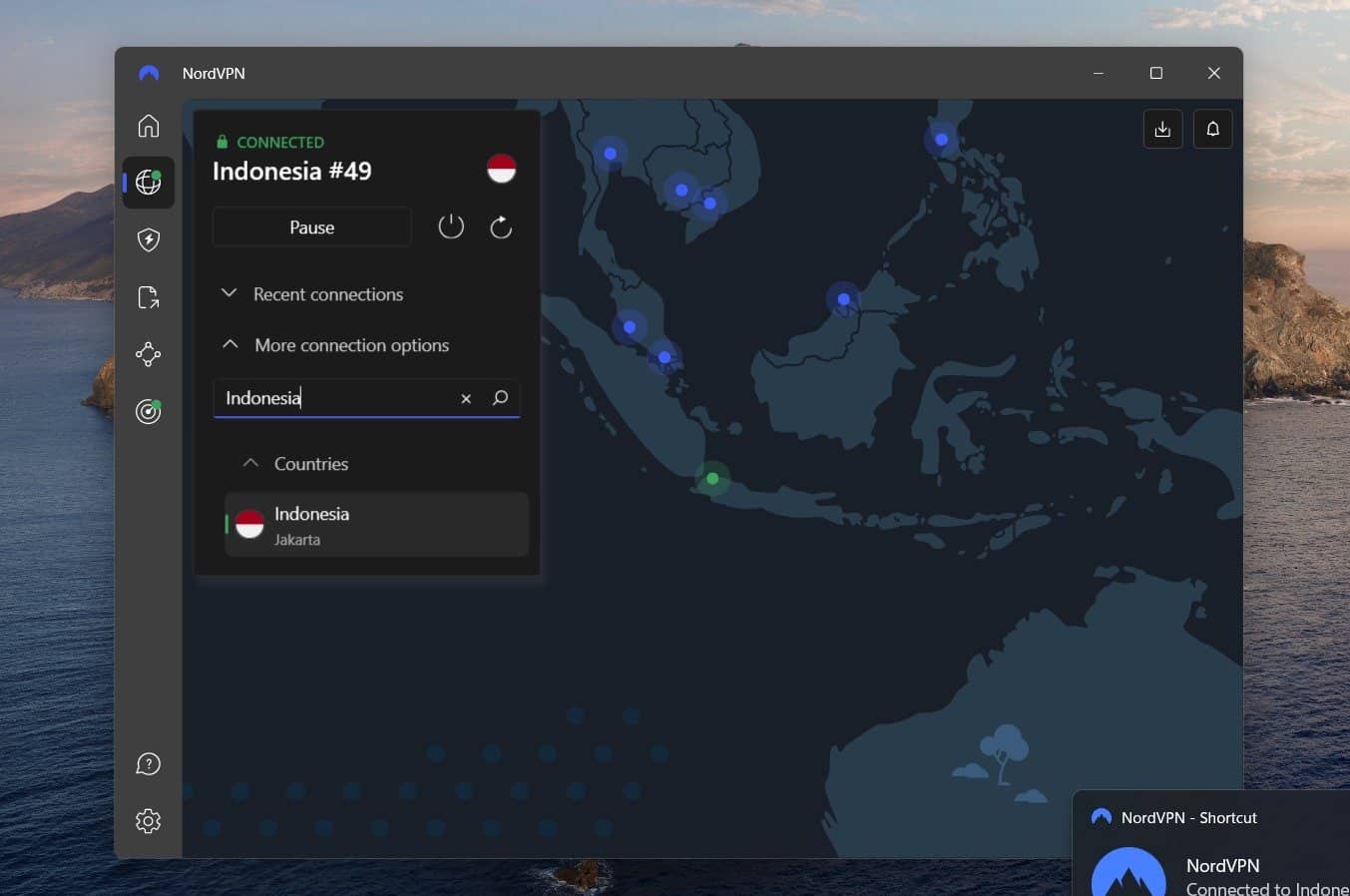Reconnect using the refresh arrow icon

(x=501, y=227)
